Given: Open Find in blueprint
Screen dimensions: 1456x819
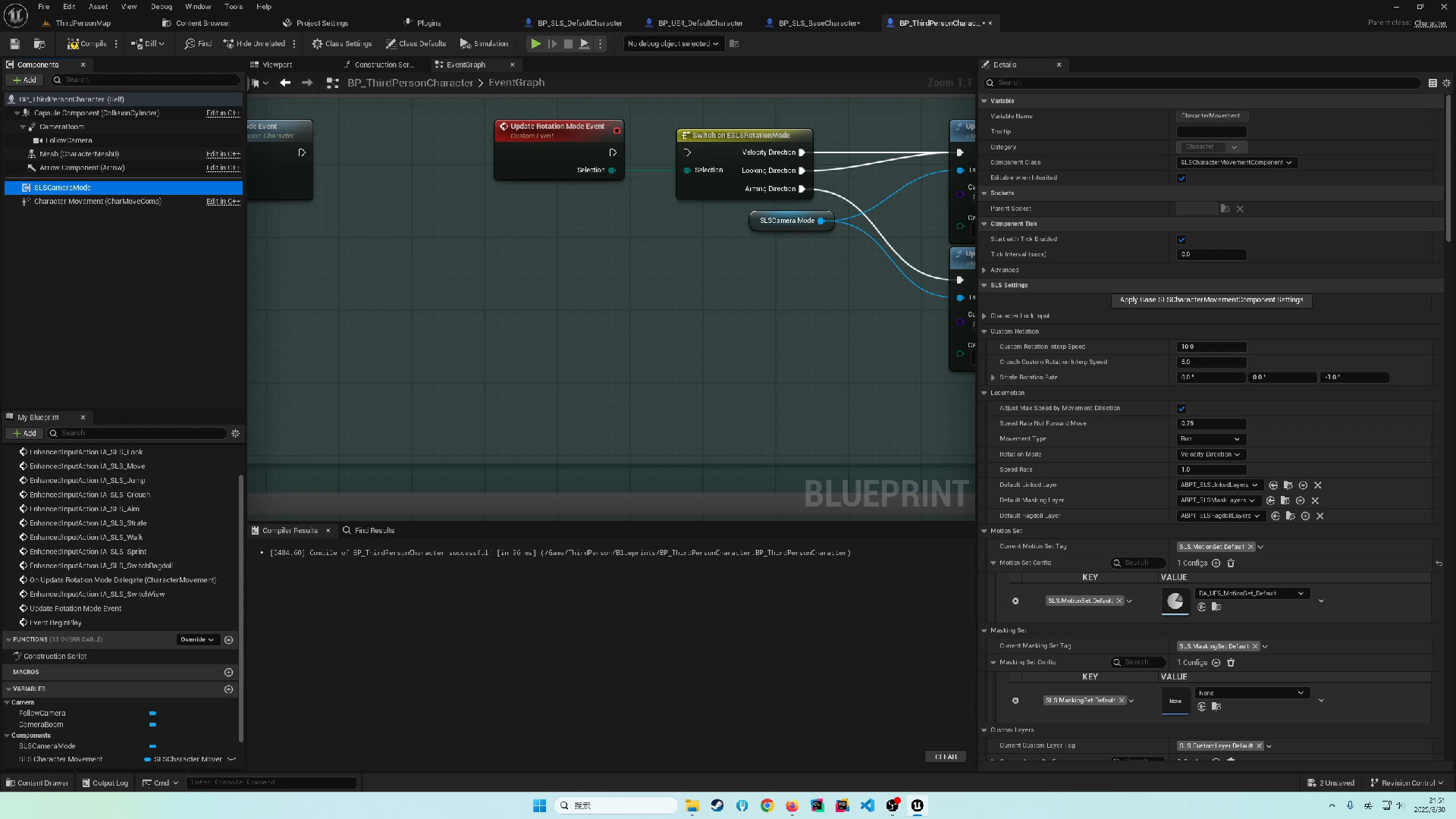Looking at the screenshot, I should point(198,44).
